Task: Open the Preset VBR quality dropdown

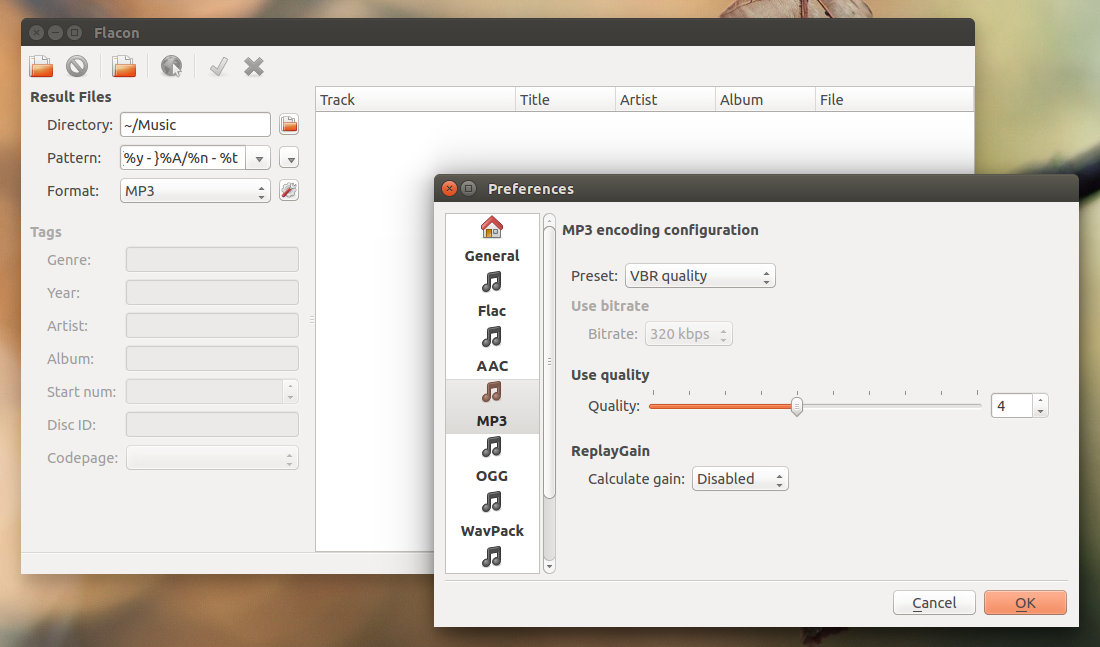Action: 700,276
